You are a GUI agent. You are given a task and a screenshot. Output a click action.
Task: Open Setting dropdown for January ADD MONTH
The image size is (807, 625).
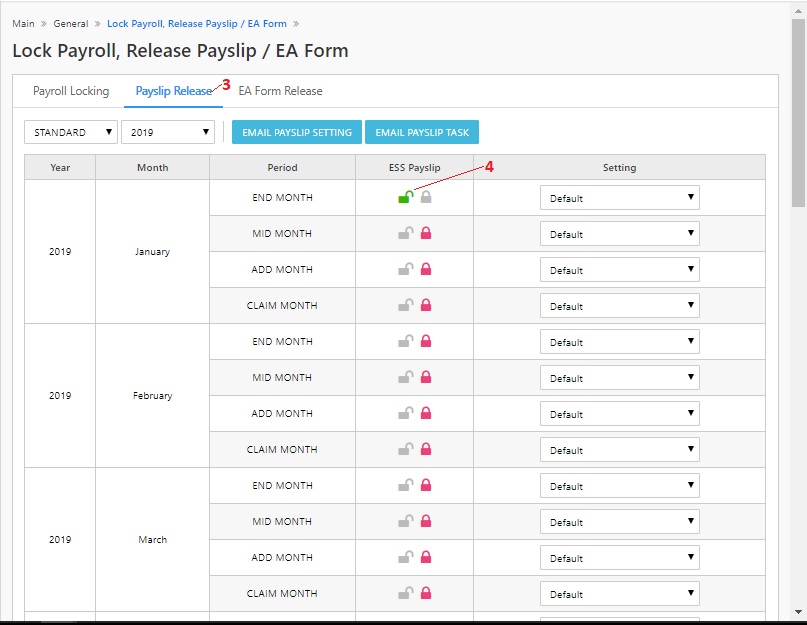[620, 270]
